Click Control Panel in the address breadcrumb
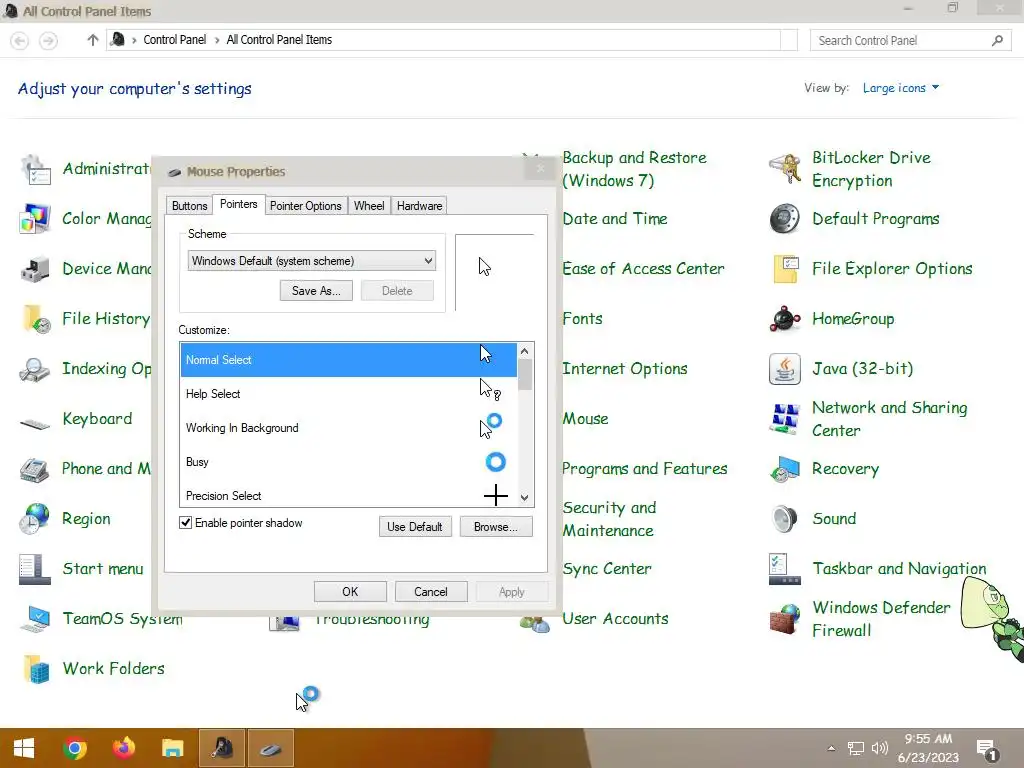The width and height of the screenshot is (1024, 768). coord(174,40)
